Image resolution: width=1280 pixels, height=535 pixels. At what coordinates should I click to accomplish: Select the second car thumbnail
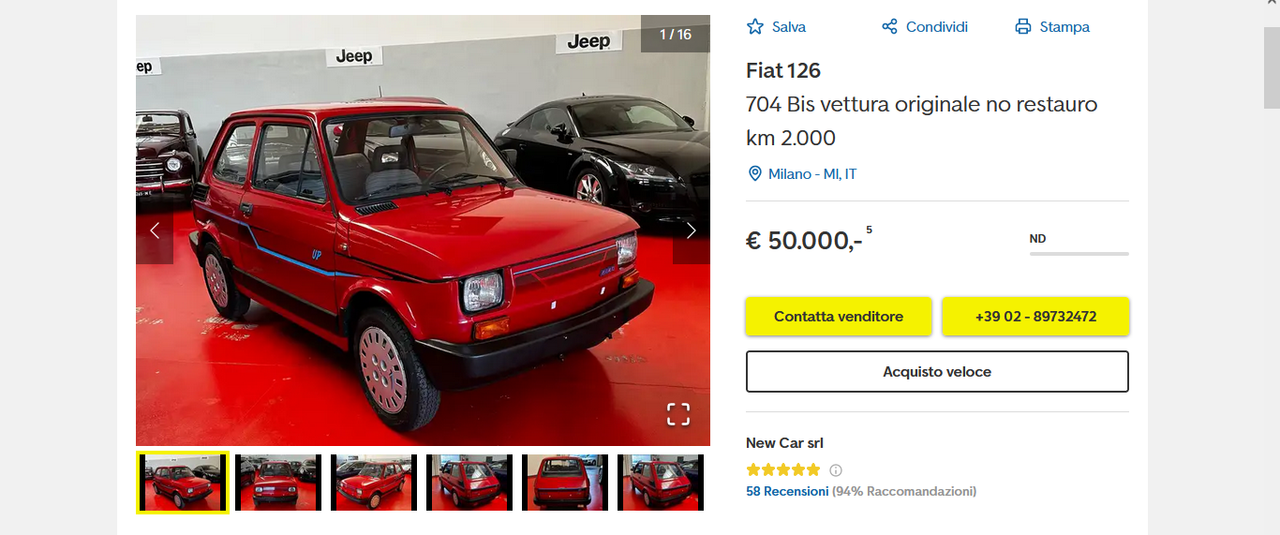coord(278,483)
